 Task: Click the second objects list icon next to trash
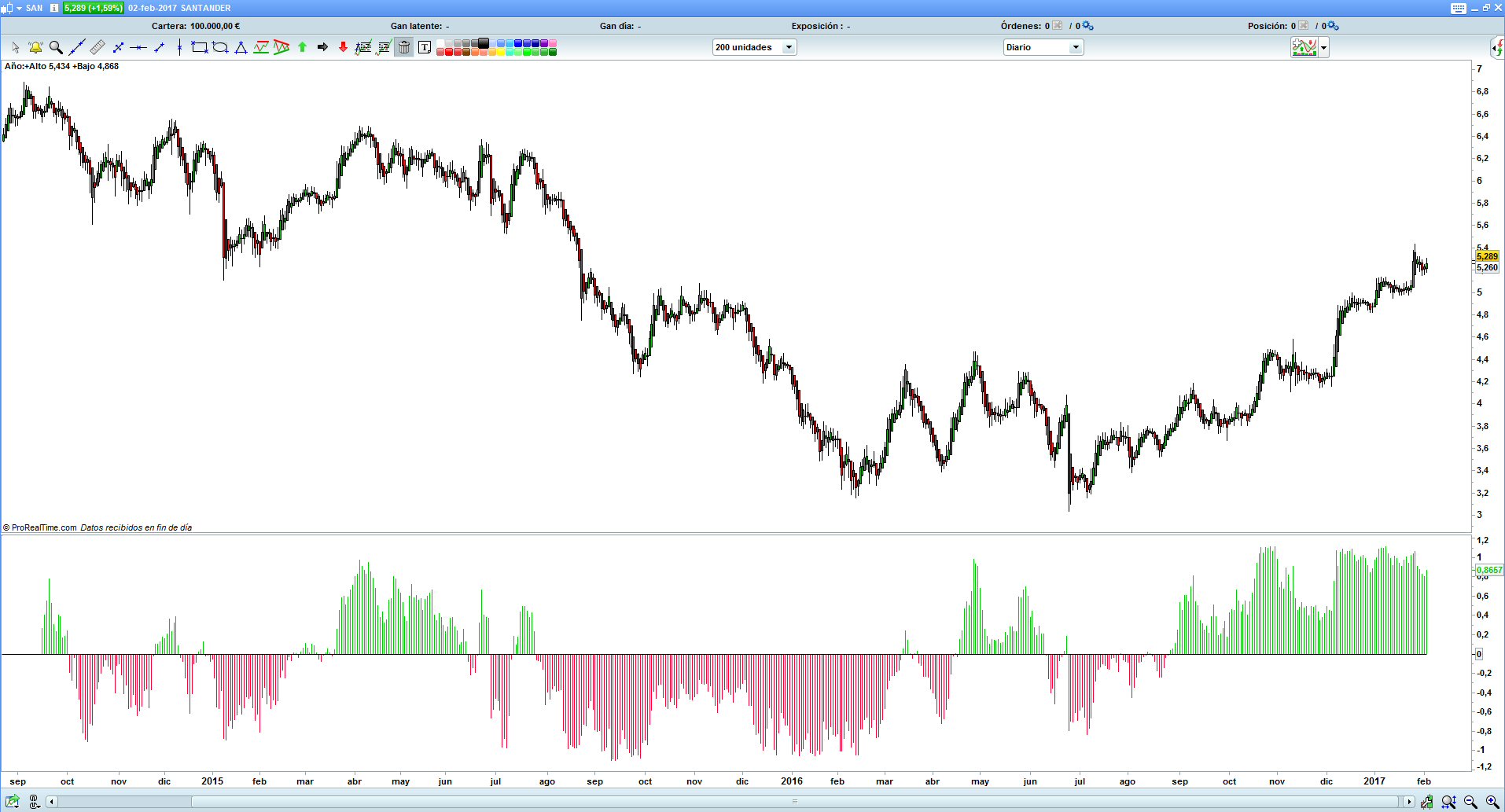pos(384,48)
